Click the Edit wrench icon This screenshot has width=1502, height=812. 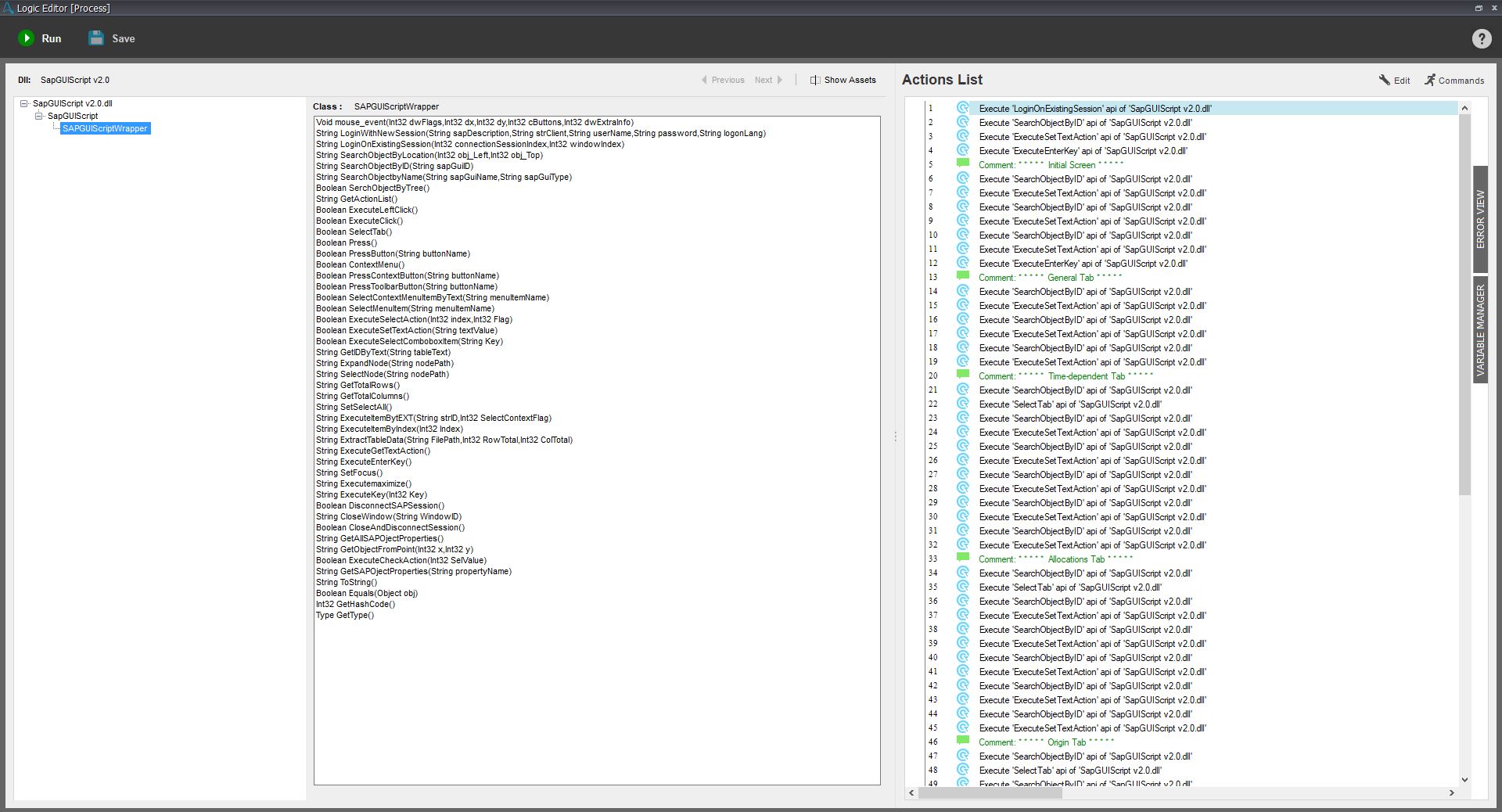click(1384, 80)
